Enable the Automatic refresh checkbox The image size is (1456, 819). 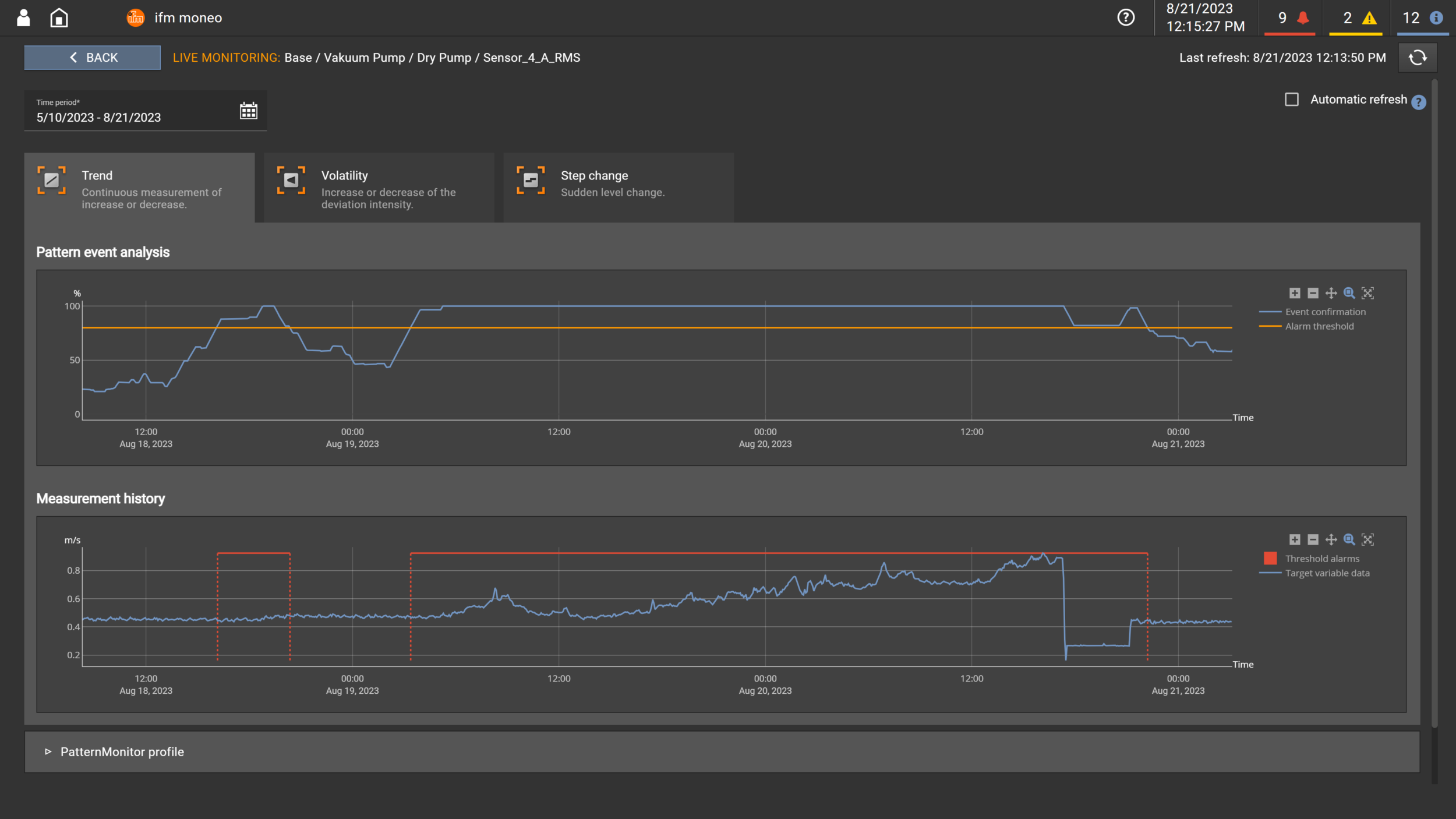coord(1292,100)
